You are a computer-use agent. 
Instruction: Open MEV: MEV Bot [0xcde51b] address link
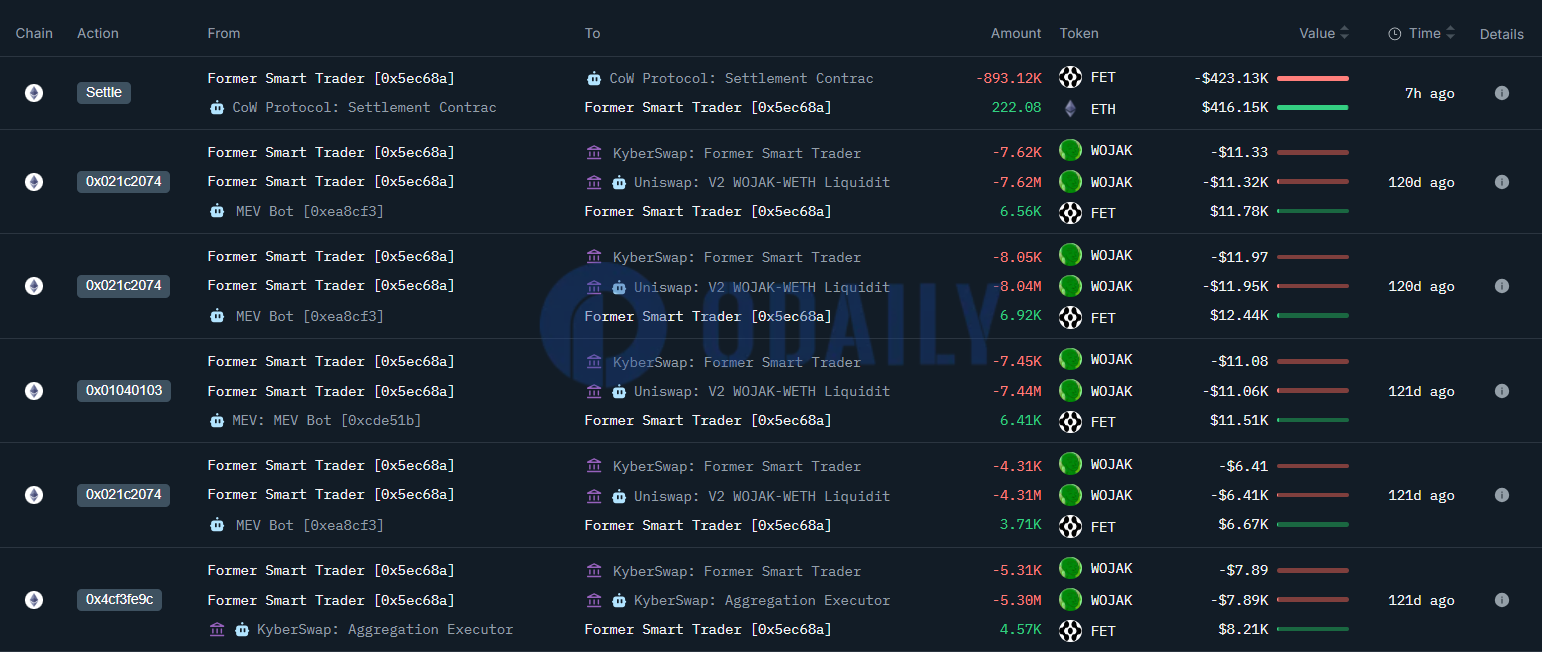tap(327, 420)
